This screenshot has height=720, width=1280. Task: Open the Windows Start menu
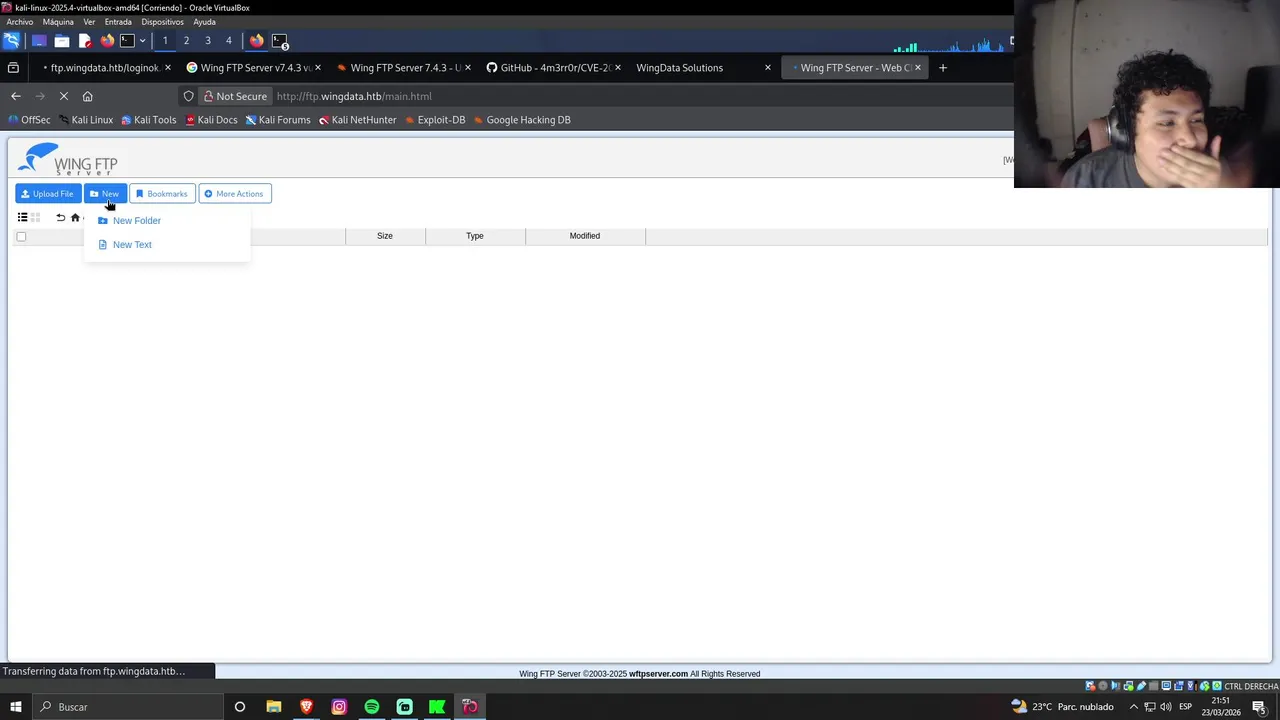pyautogui.click(x=16, y=707)
